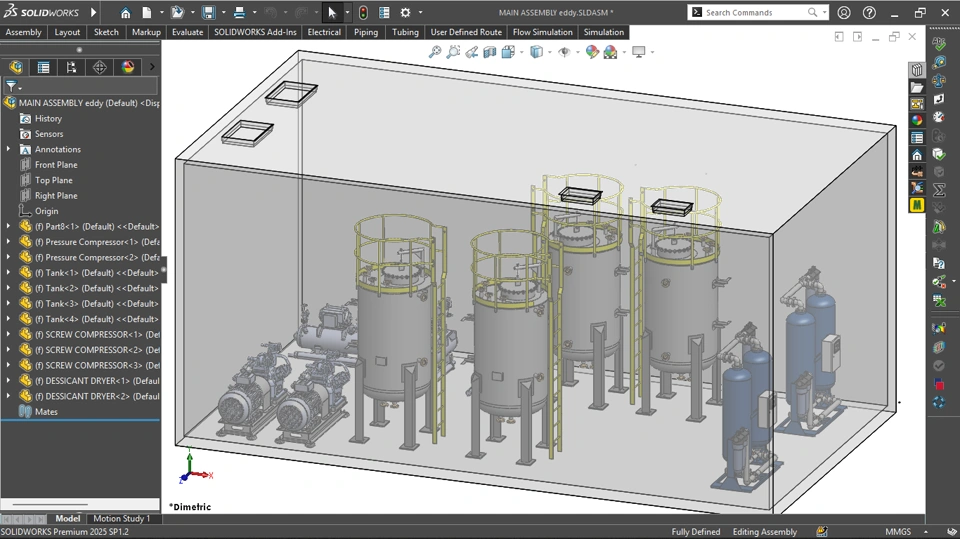Click the Print icon
This screenshot has height=539, width=960.
239,13
